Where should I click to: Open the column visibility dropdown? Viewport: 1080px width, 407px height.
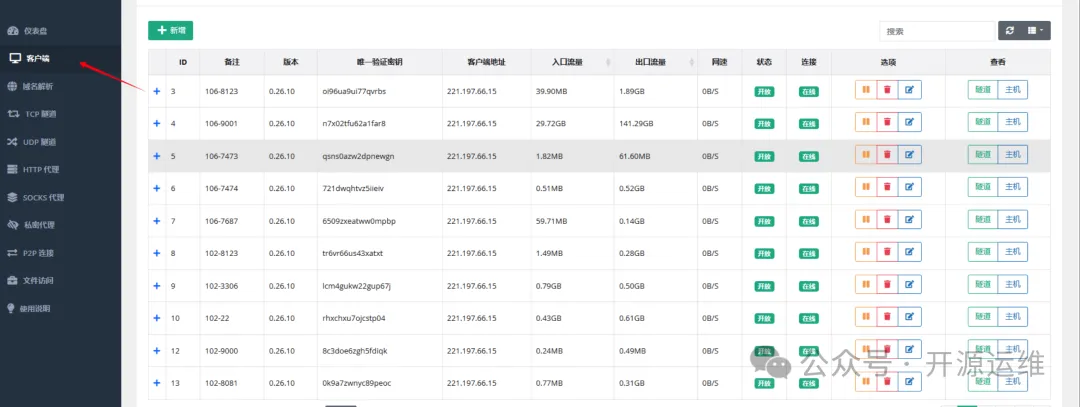click(1037, 31)
